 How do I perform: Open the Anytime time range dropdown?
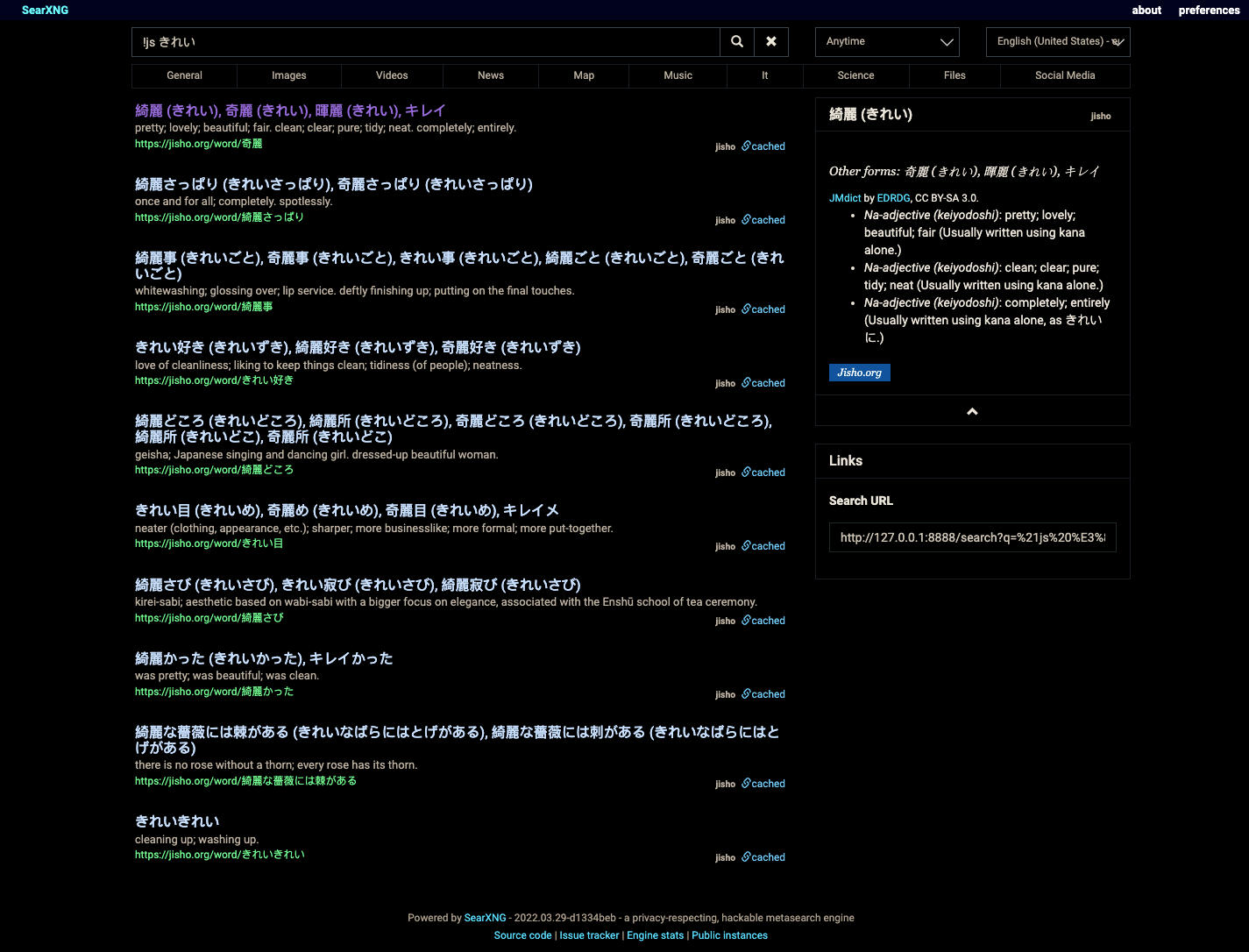pyautogui.click(x=886, y=41)
